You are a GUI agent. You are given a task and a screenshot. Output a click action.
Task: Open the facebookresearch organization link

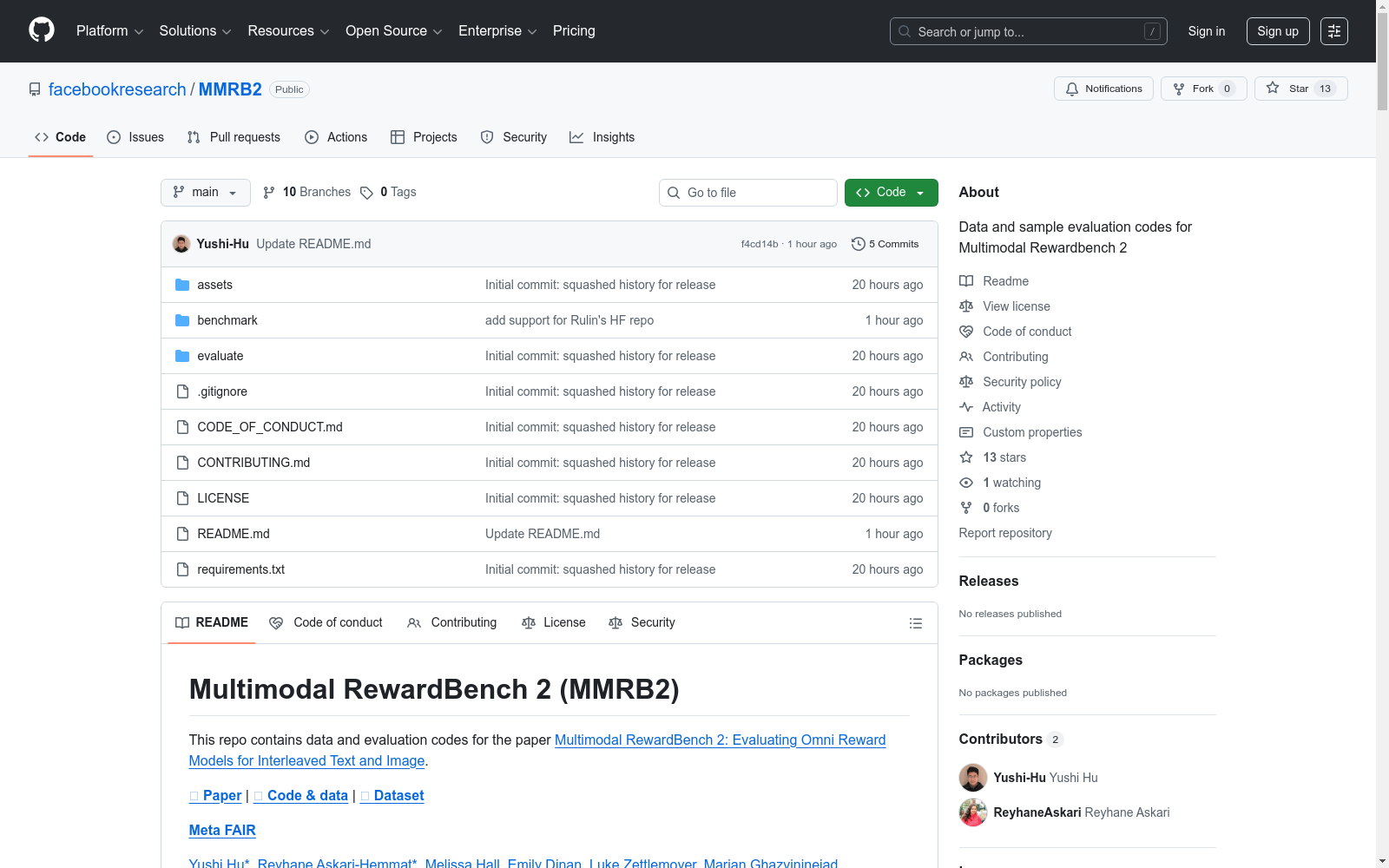[117, 89]
